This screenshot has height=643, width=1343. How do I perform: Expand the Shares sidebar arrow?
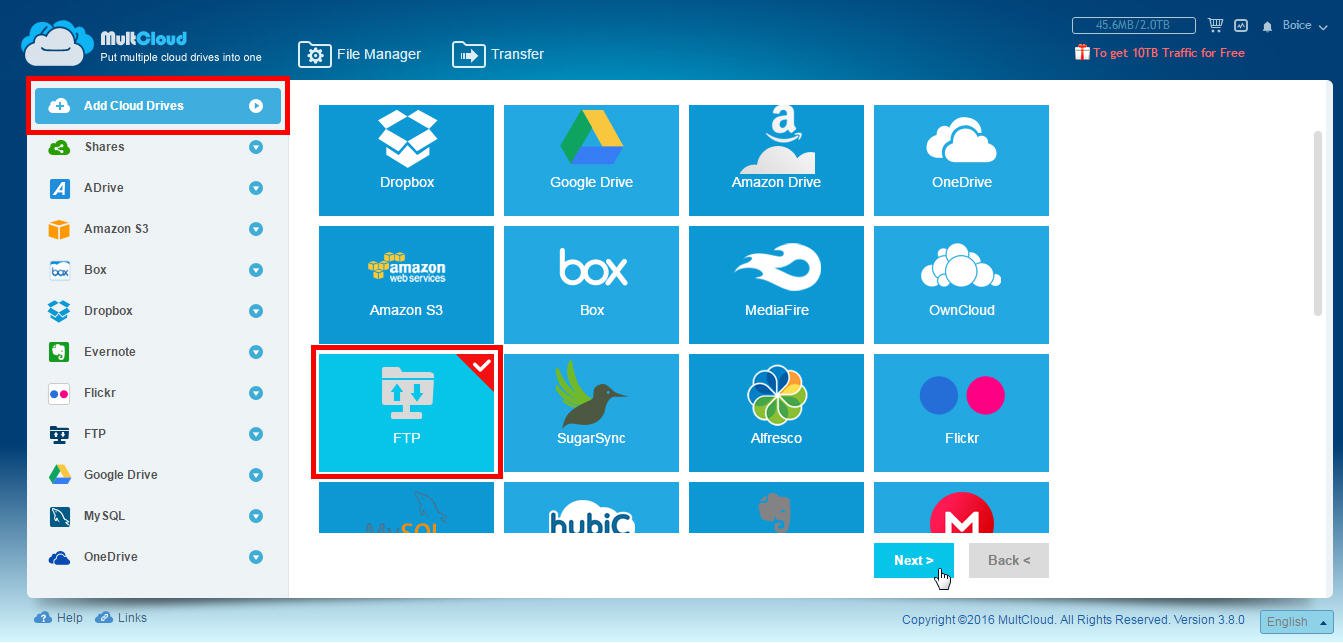pyautogui.click(x=256, y=147)
